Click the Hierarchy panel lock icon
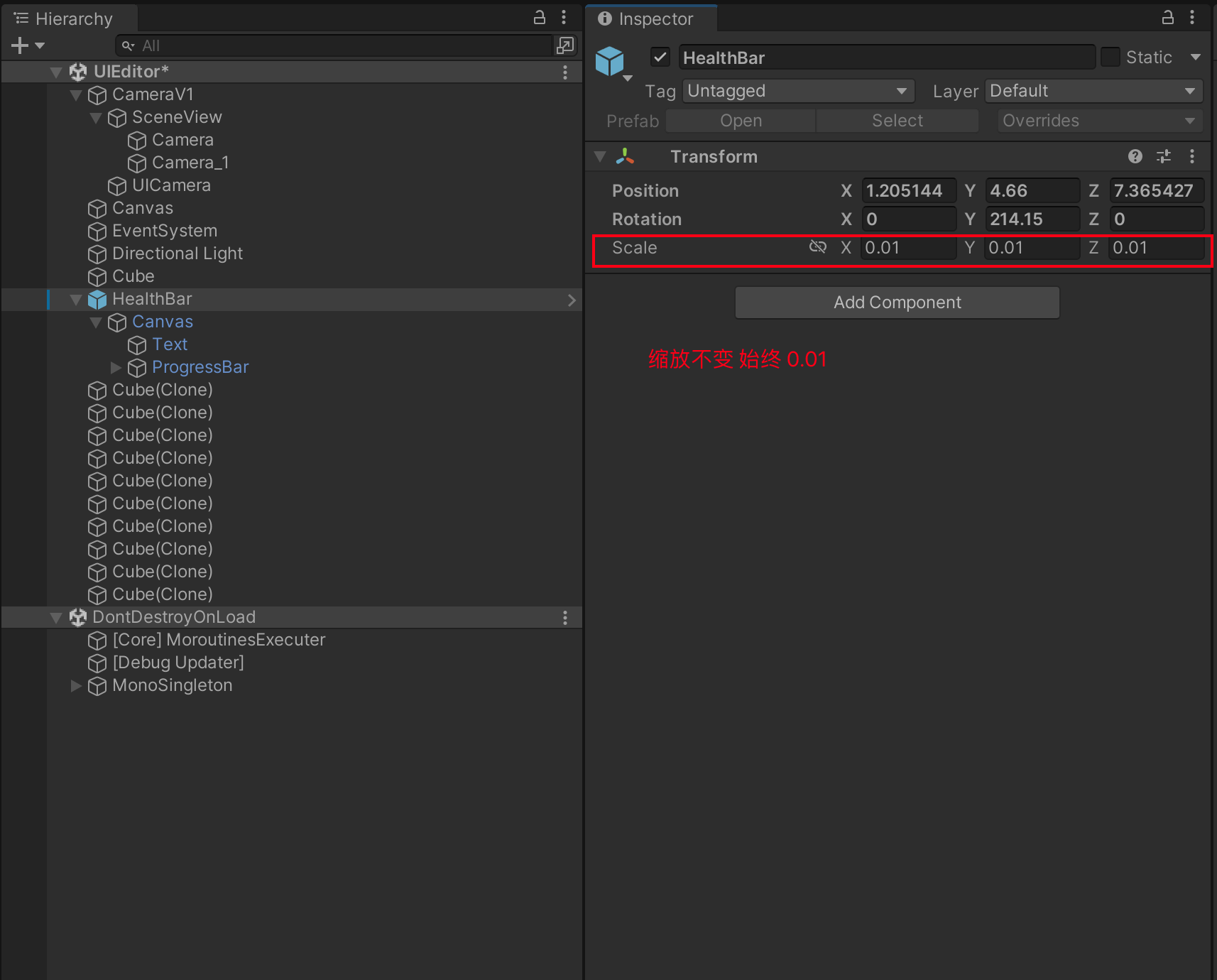1217x980 pixels. [540, 18]
